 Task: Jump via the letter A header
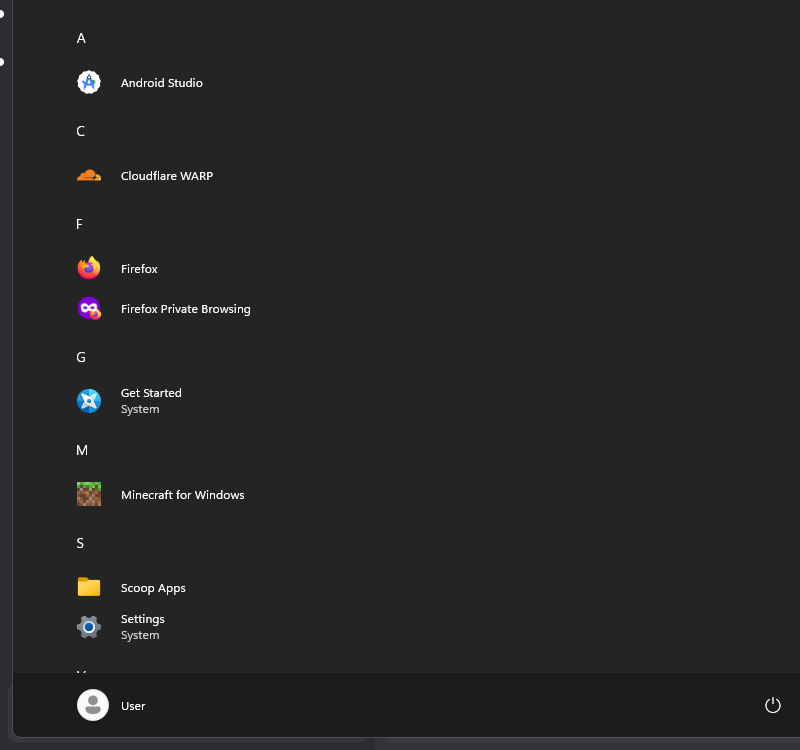[81, 38]
